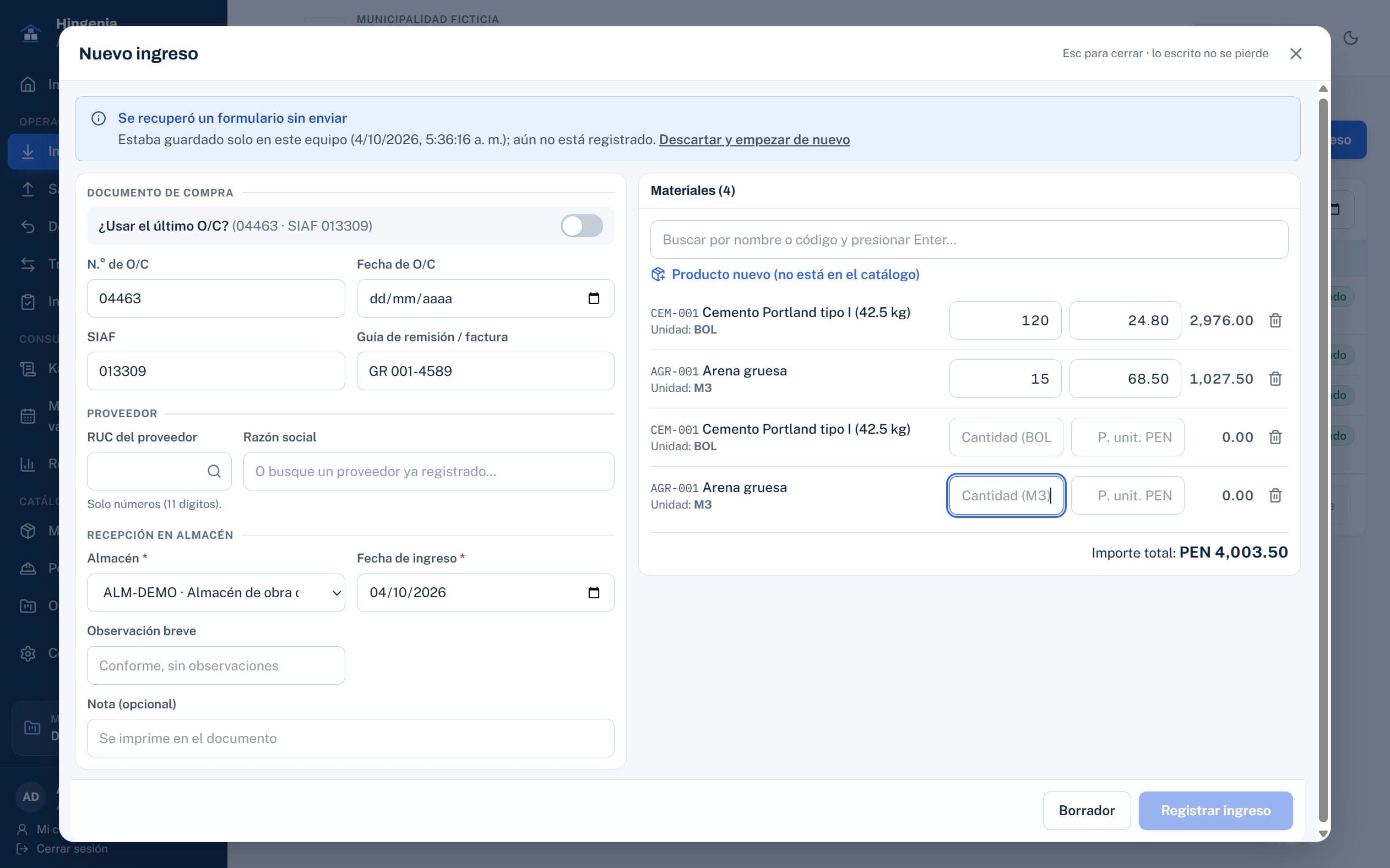Click the upload-arrow sidebar icon
Screen dimensions: 1390x868
(x=28, y=189)
